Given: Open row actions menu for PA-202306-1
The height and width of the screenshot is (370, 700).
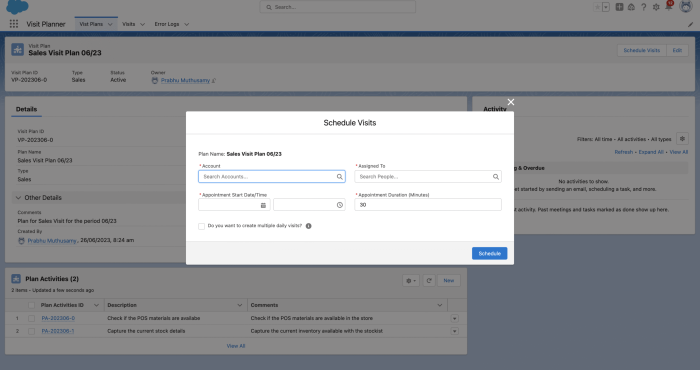Looking at the screenshot, I should click(x=454, y=331).
